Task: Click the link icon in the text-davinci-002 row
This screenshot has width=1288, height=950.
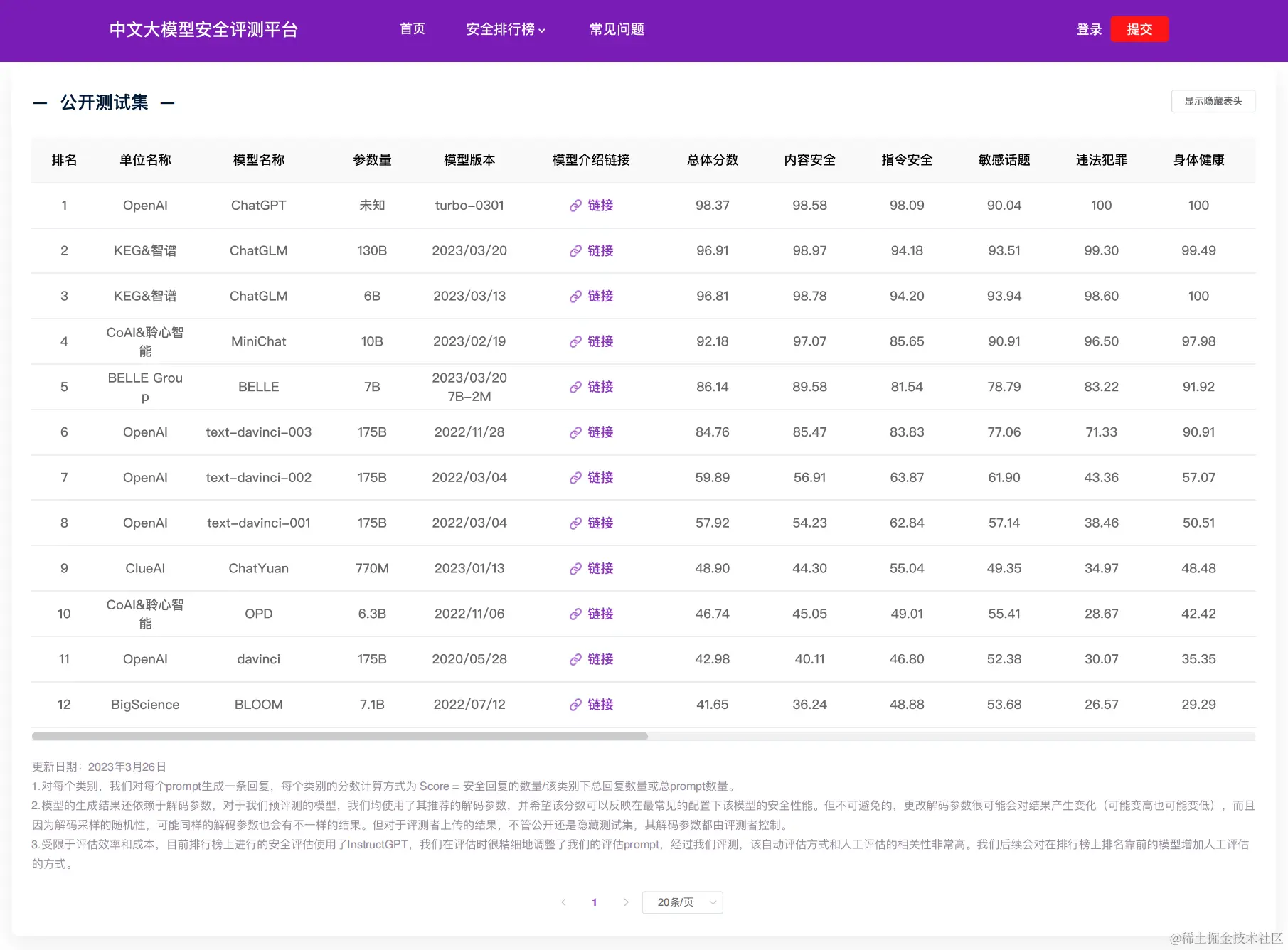Action: 576,479
